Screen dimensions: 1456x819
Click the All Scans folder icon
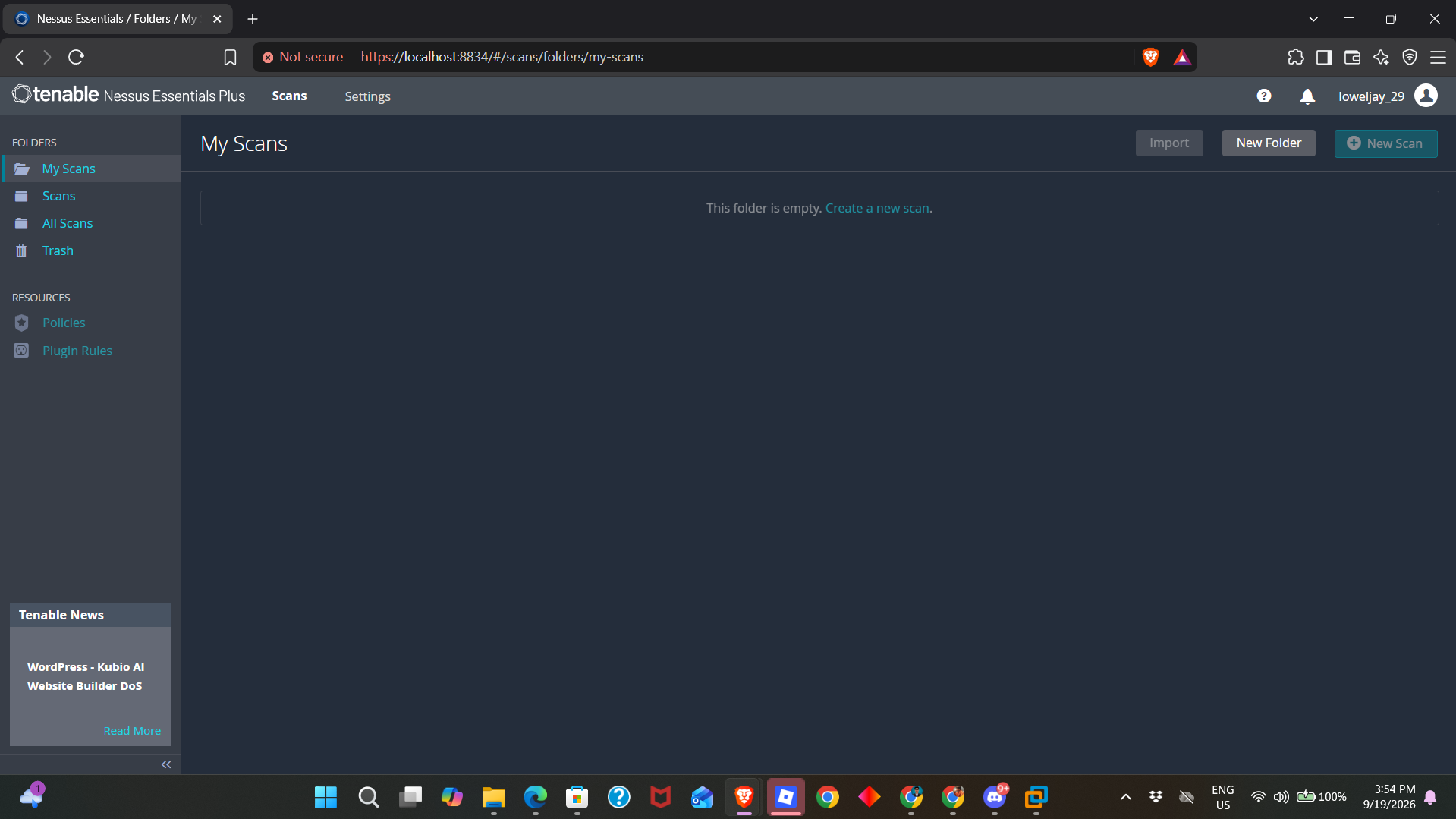[x=22, y=223]
